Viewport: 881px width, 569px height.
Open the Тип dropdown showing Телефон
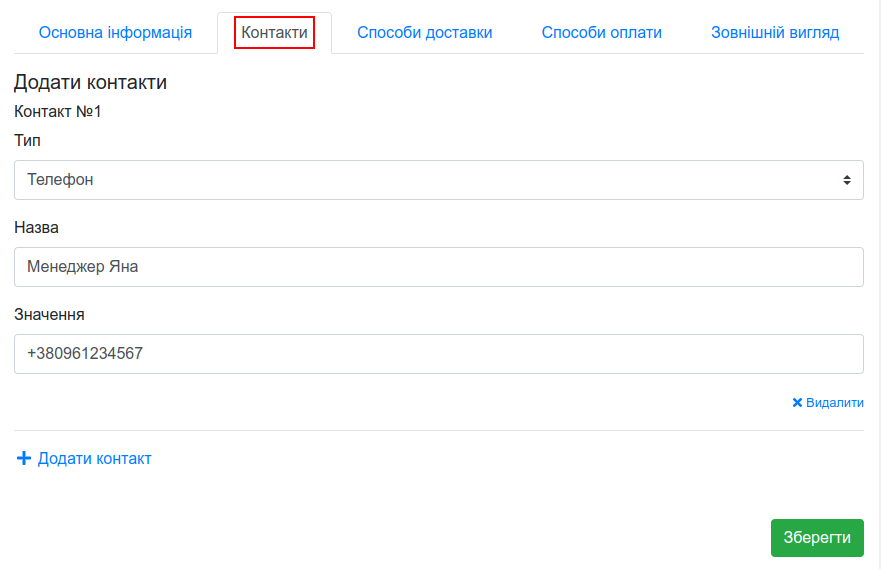438,180
